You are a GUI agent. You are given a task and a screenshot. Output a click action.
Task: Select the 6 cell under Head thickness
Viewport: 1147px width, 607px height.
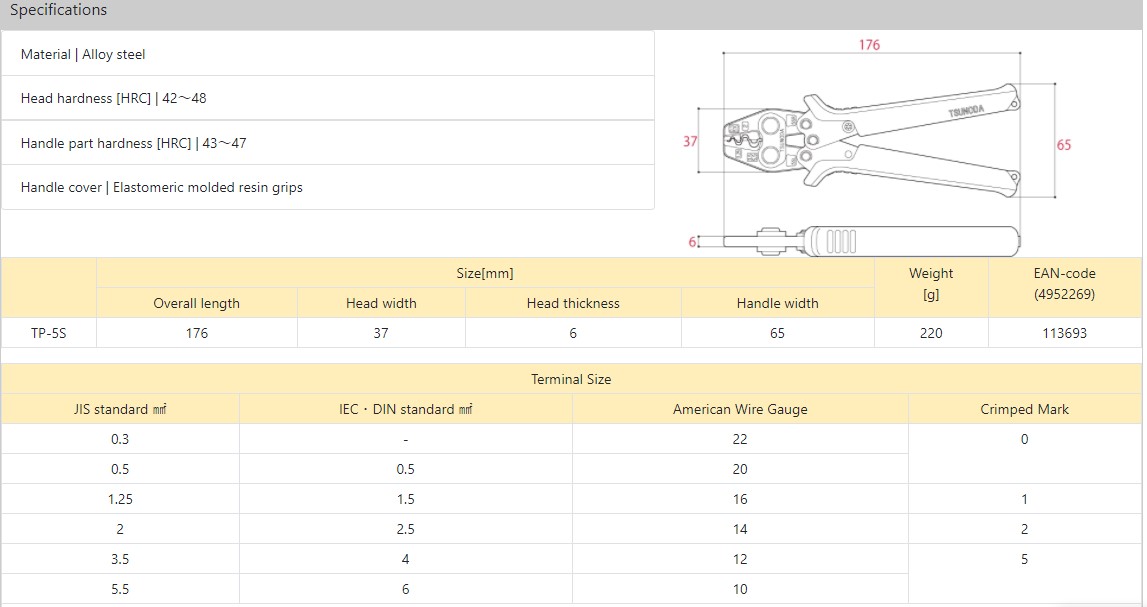573,333
